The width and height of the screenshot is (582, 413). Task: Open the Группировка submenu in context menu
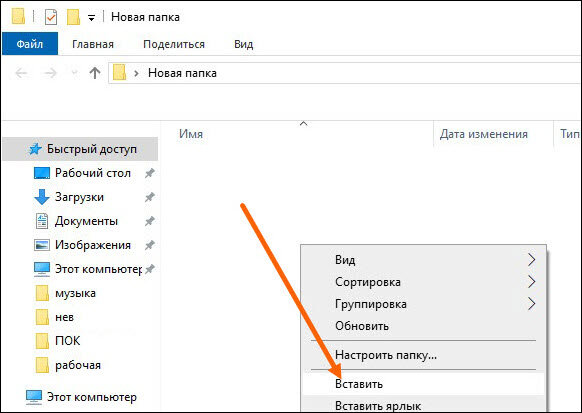tap(424, 304)
